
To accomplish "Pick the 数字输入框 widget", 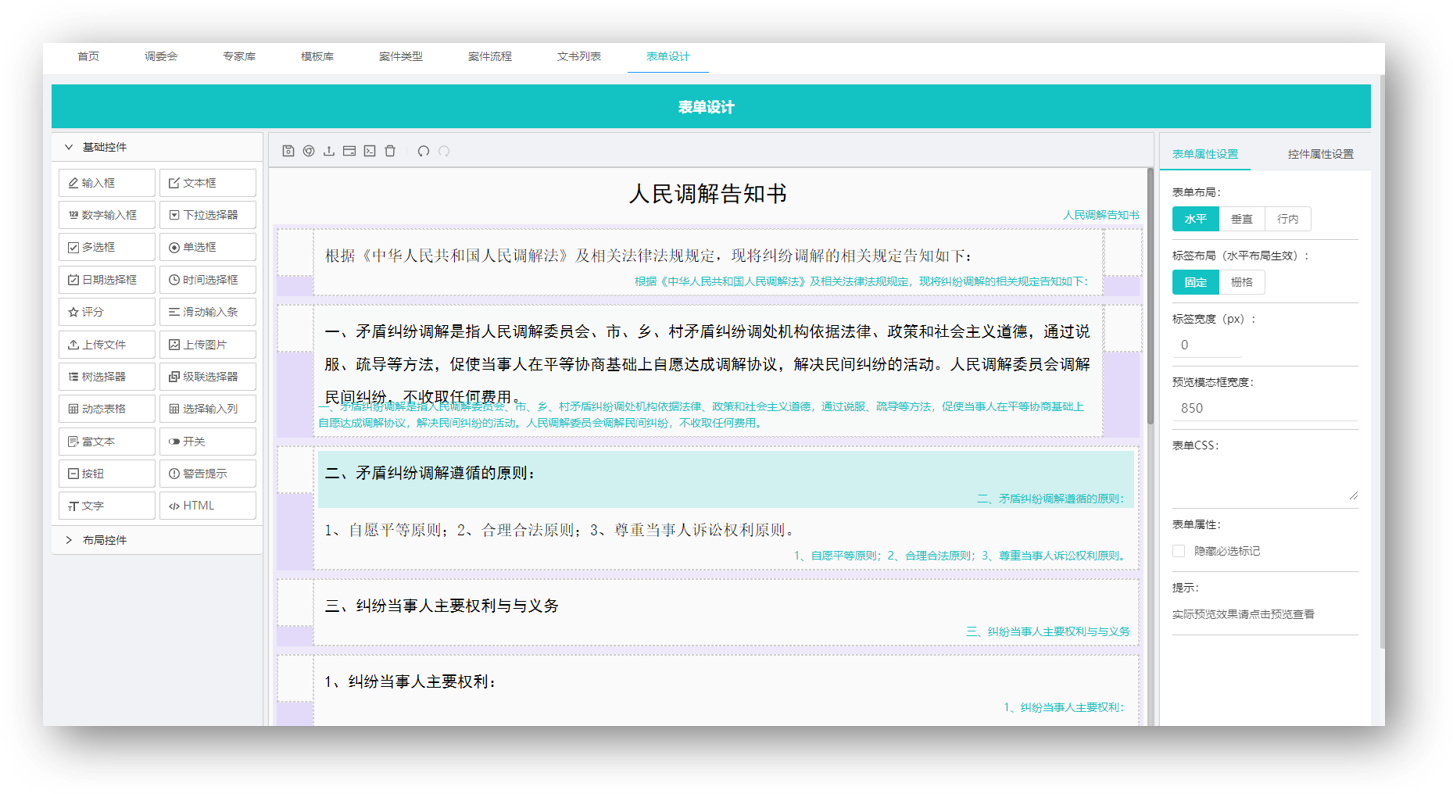I will tap(107, 215).
